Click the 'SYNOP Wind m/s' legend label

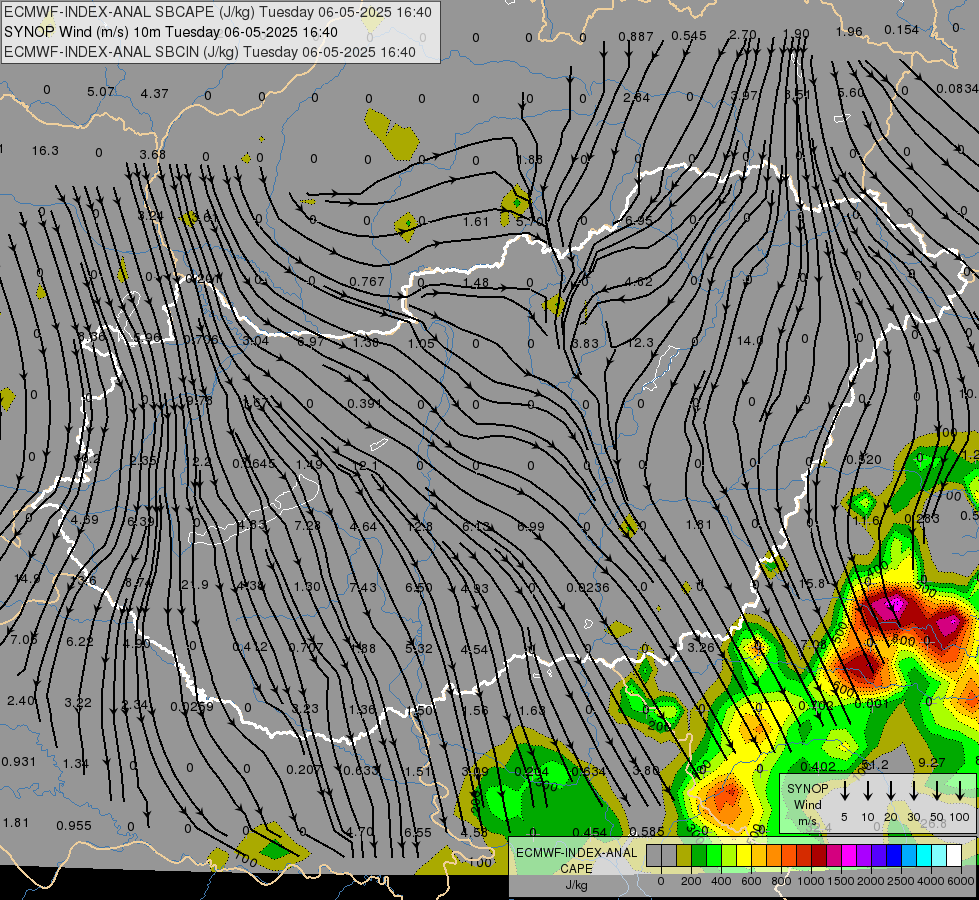(807, 804)
